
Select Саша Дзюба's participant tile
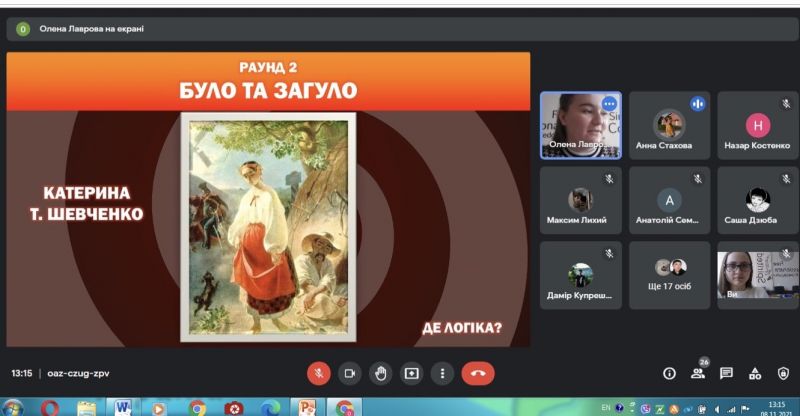pos(758,201)
